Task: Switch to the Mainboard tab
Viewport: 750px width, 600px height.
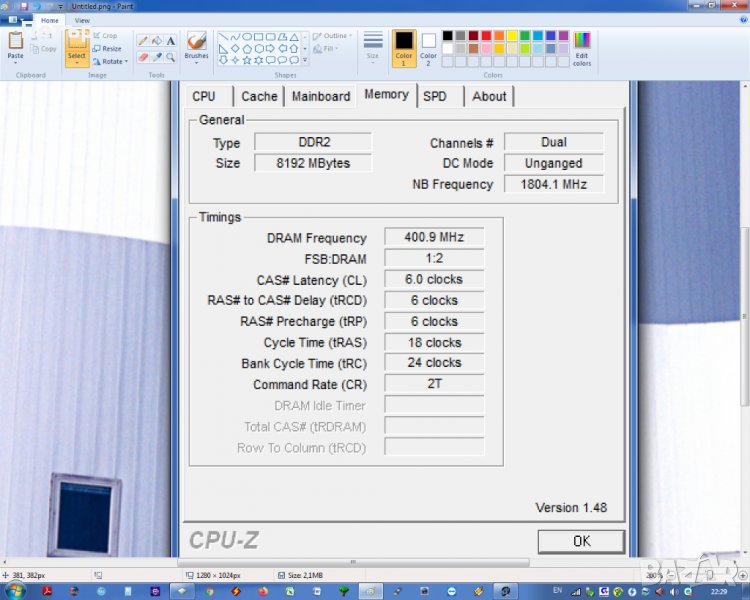Action: coord(321,96)
